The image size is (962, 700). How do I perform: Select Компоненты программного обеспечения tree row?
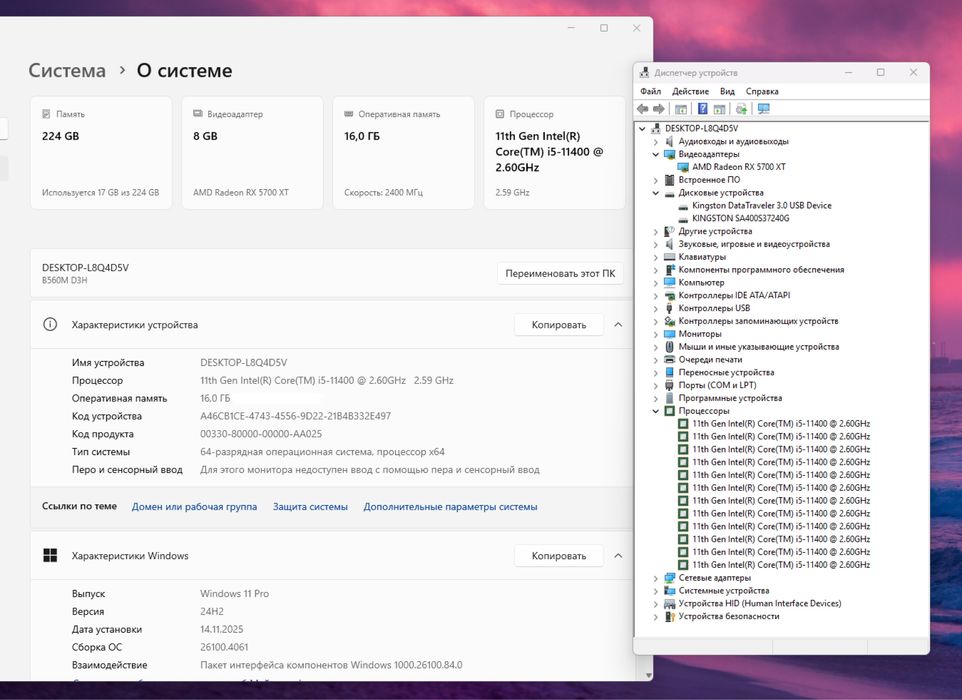pos(761,270)
